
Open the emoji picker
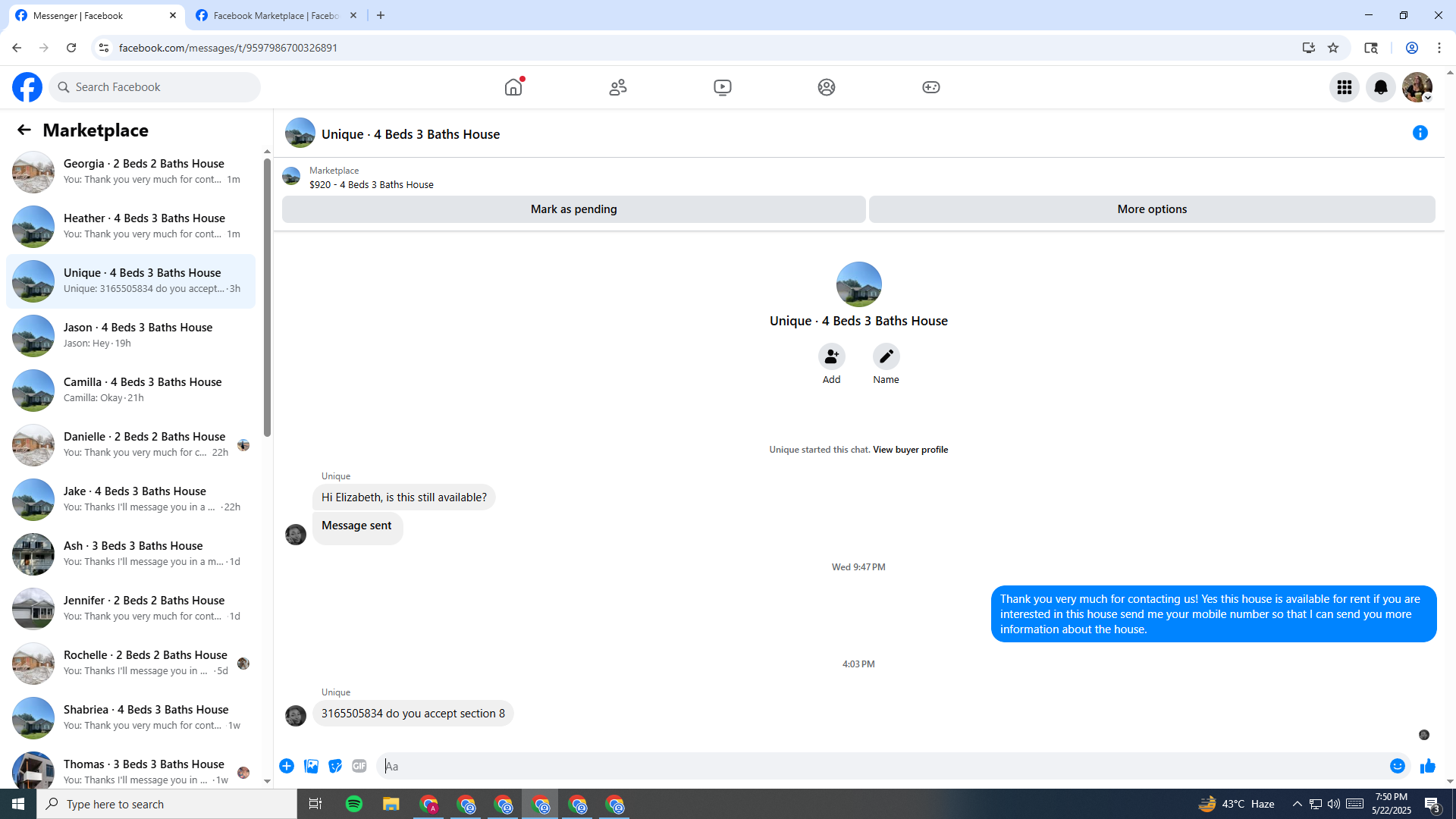tap(1398, 766)
